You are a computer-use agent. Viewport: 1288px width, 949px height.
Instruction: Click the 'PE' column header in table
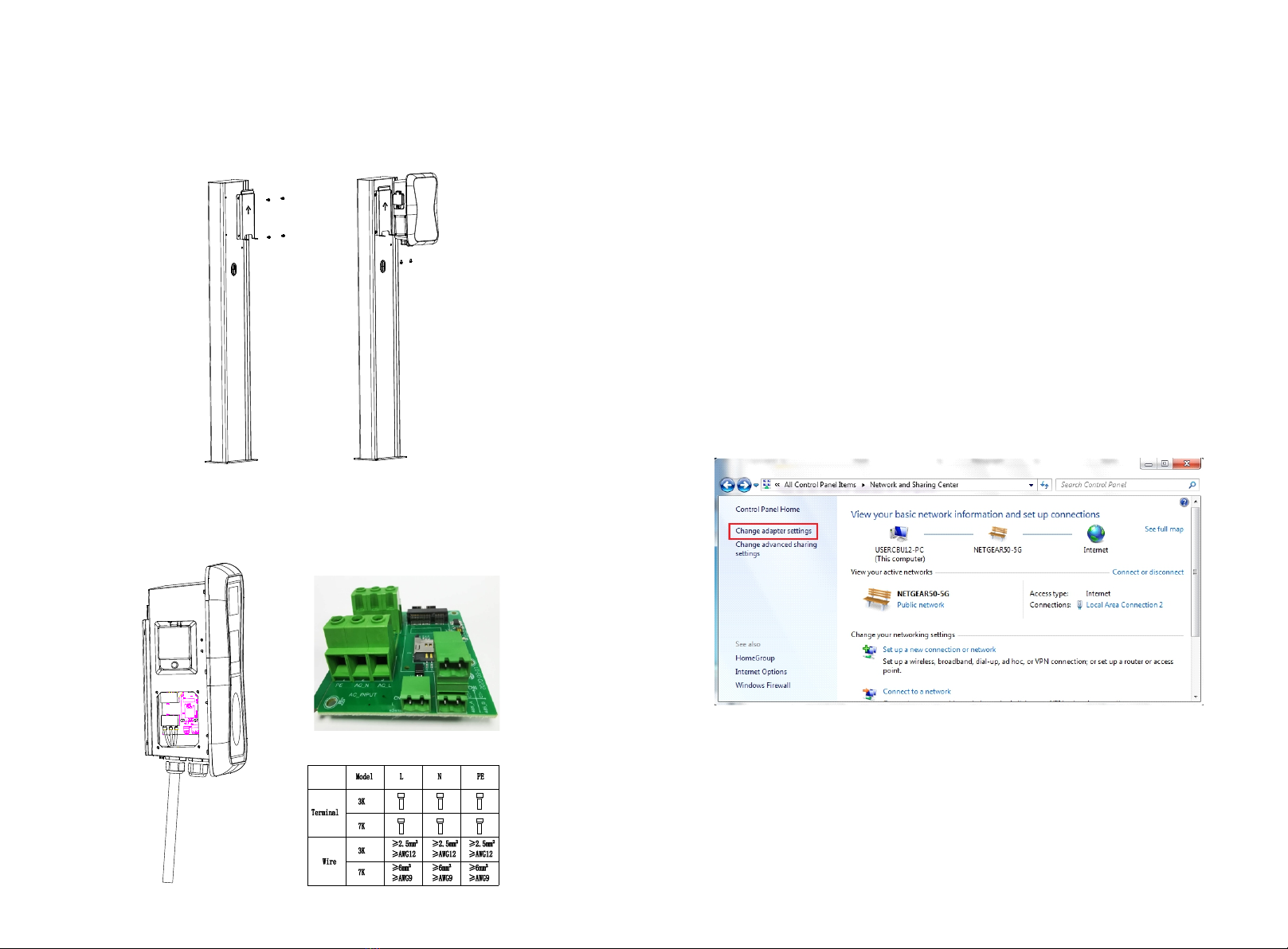tap(480, 777)
